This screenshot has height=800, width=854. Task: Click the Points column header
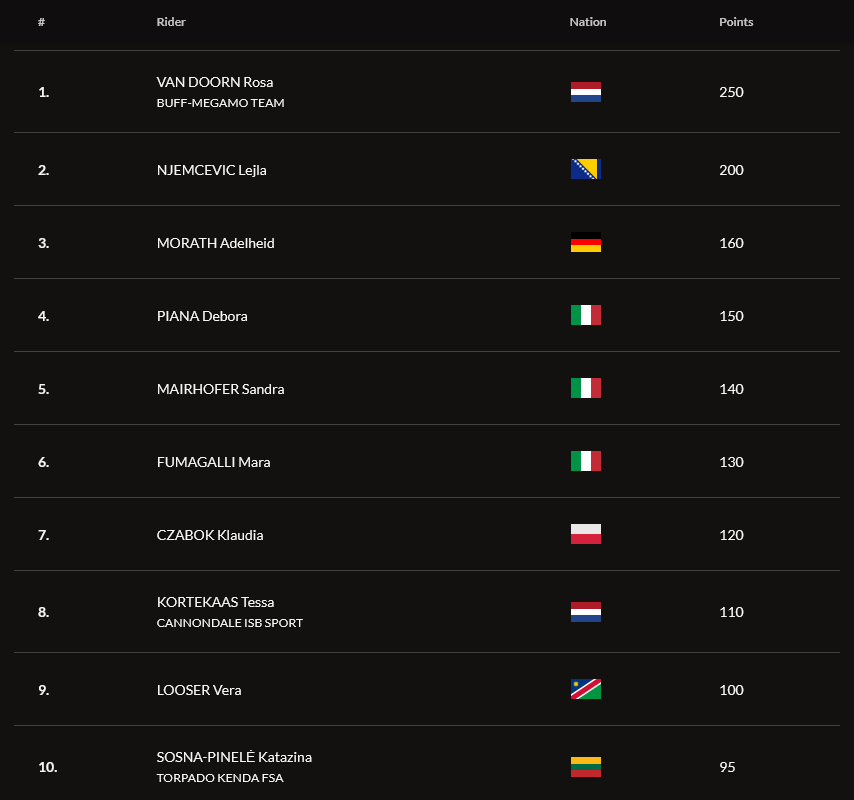tap(736, 22)
